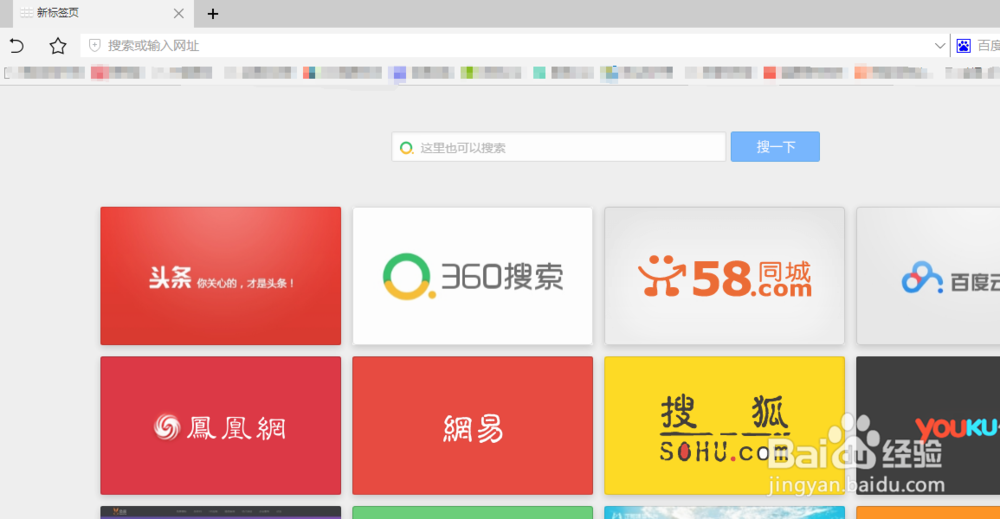This screenshot has height=519, width=1000.
Task: Bookmark page with the star icon
Action: tap(57, 45)
